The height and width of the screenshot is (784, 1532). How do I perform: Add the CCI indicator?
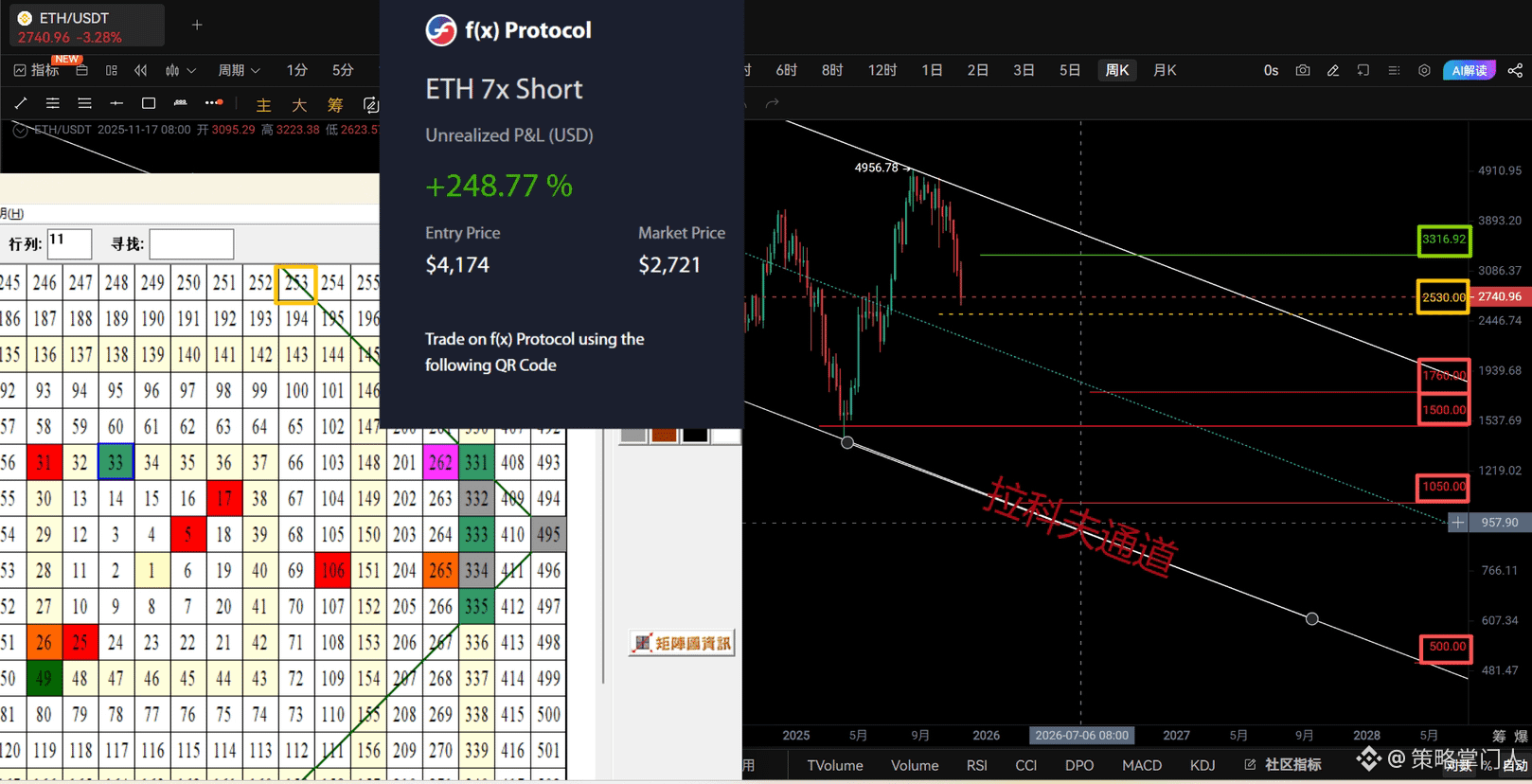1026,765
